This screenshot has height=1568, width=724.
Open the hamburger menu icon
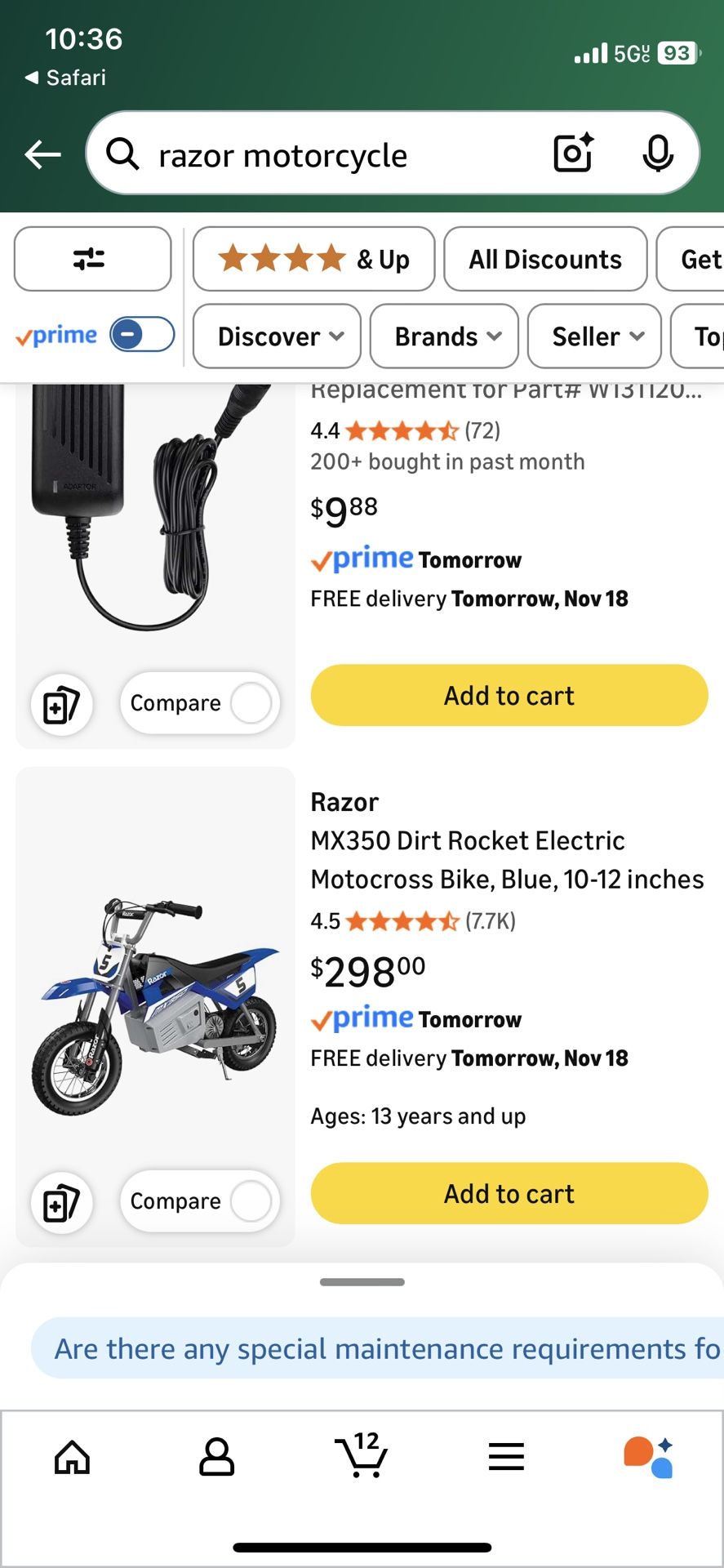(506, 1457)
